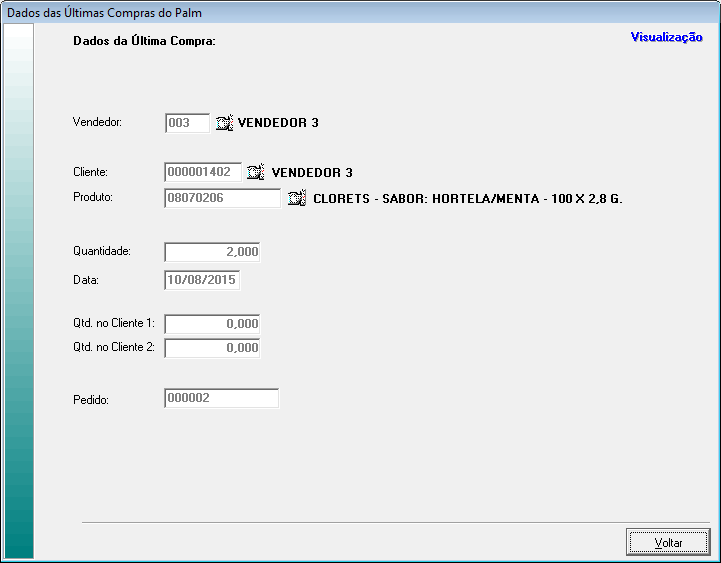This screenshot has height=563, width=721.
Task: Click the Qtd. no Cliente 1 field
Action: pyautogui.click(x=212, y=324)
